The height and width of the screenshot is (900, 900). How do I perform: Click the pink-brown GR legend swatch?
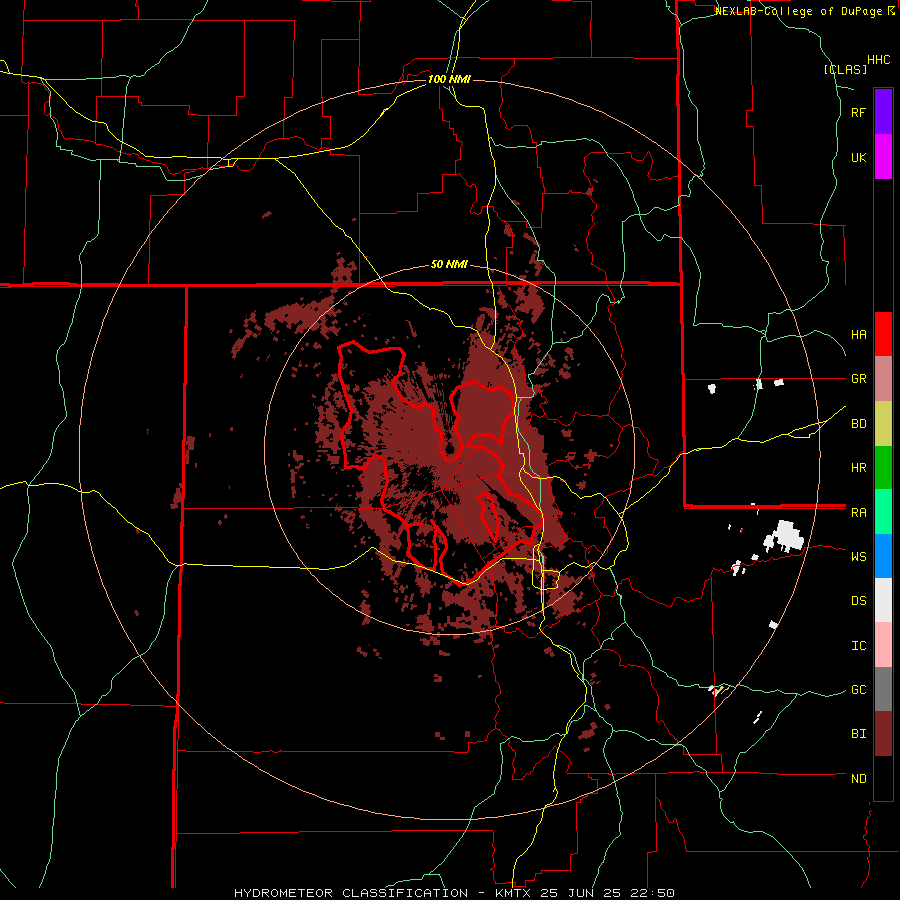883,379
